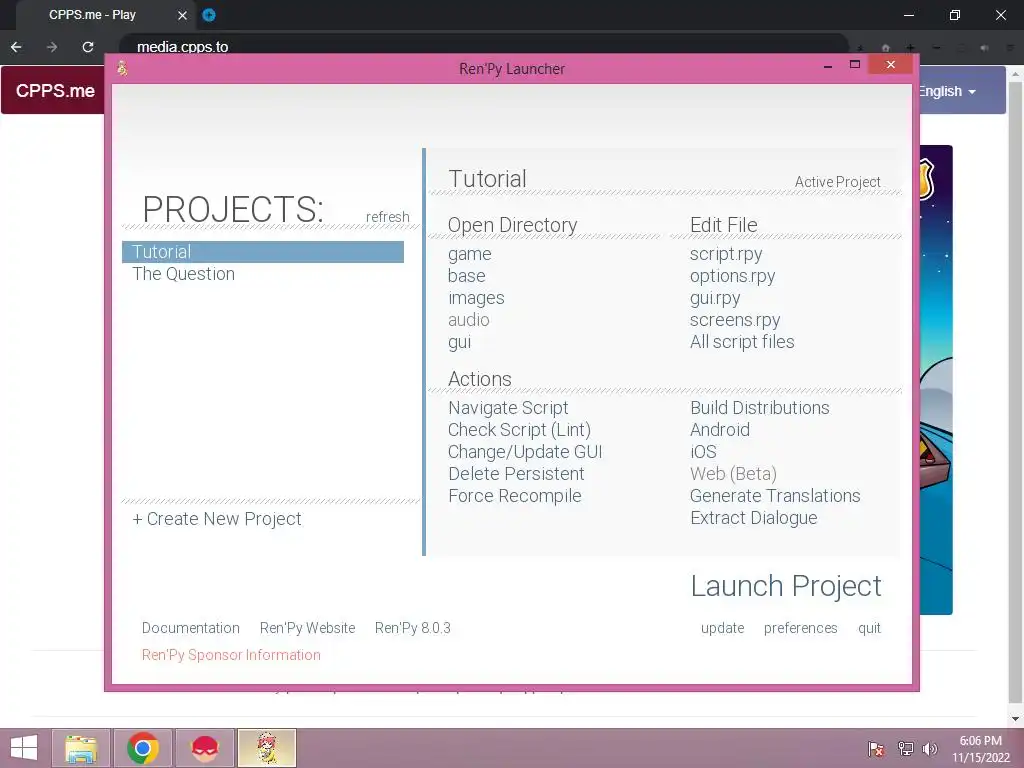The height and width of the screenshot is (768, 1024).
Task: Click Delete Persistent
Action: (x=516, y=474)
